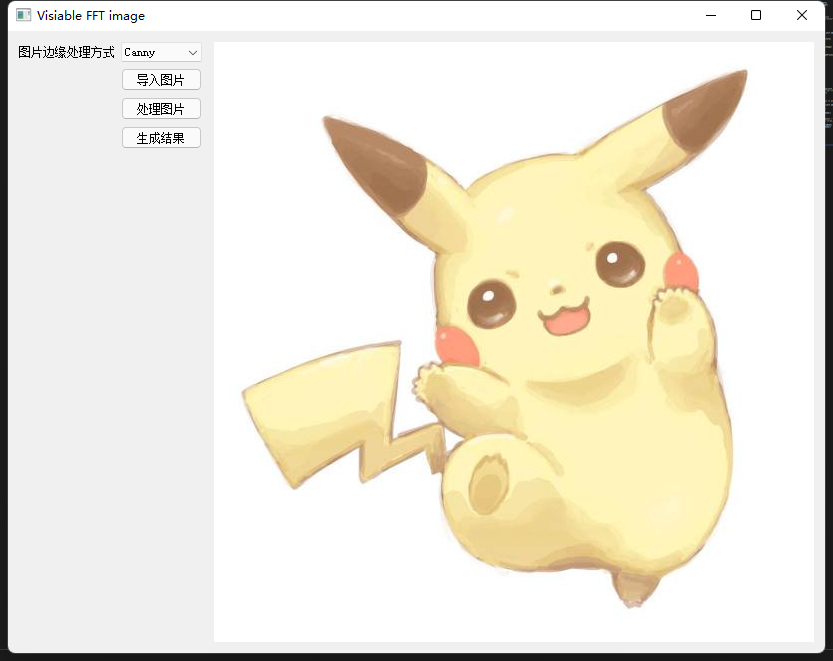Click the 导入图片 import button
This screenshot has height=661, width=833.
tap(161, 80)
